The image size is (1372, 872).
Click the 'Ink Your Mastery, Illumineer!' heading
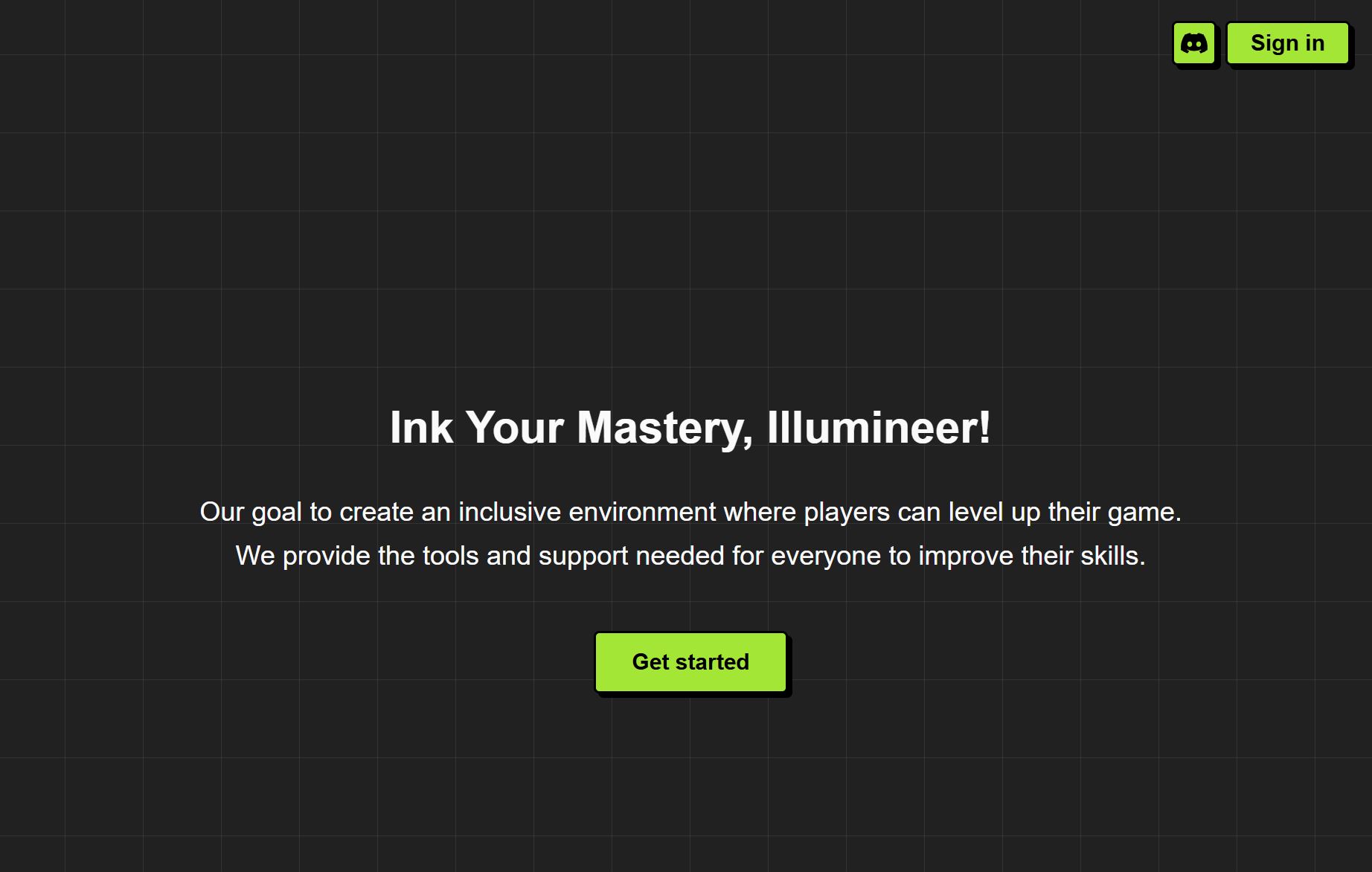tap(690, 428)
